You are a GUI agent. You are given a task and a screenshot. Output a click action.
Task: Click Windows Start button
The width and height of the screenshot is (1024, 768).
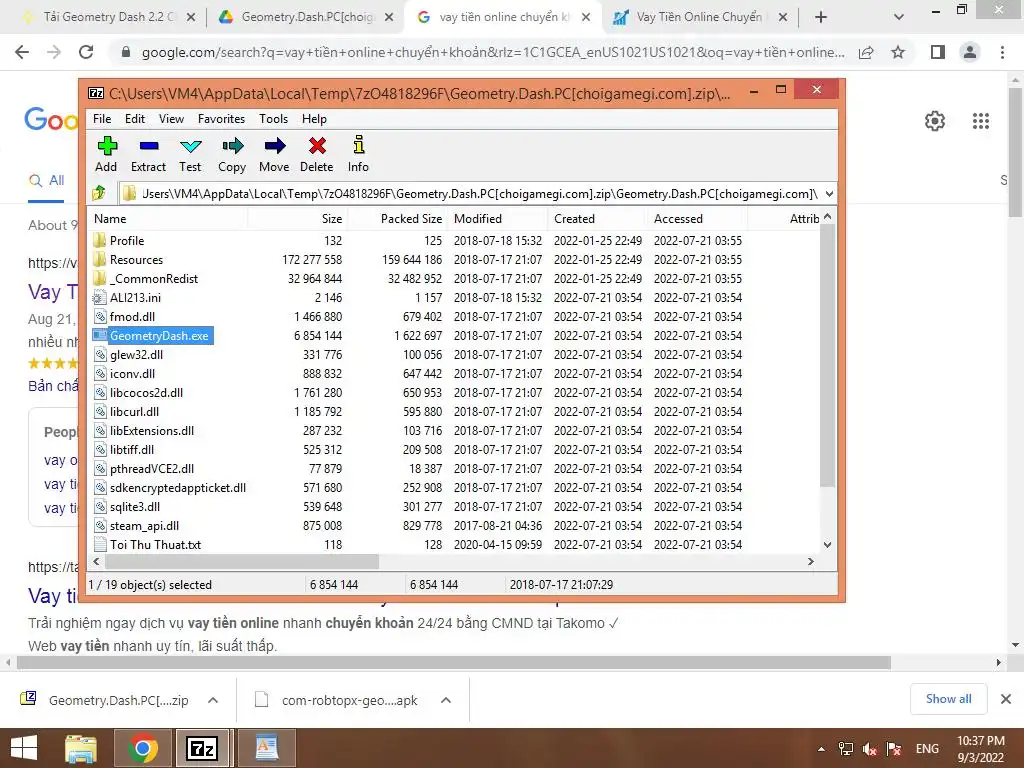click(x=24, y=748)
